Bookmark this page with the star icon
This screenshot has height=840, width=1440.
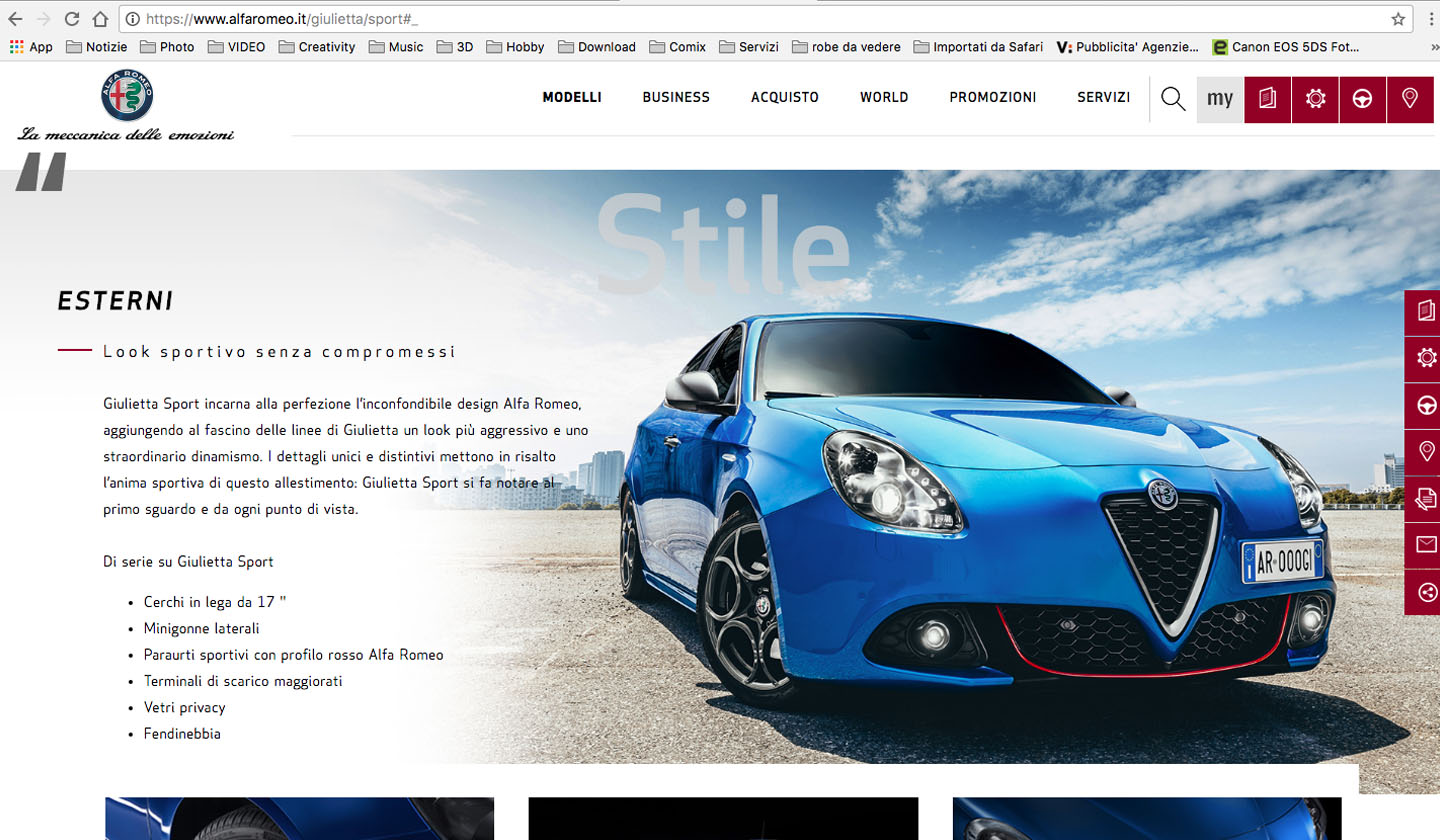[1398, 19]
